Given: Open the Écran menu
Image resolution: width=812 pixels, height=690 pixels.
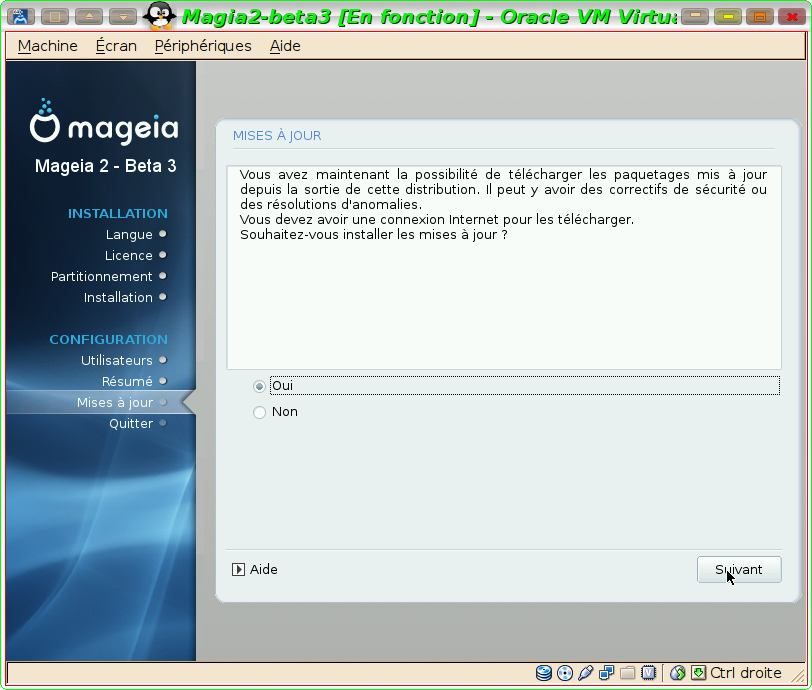Looking at the screenshot, I should click(x=116, y=46).
